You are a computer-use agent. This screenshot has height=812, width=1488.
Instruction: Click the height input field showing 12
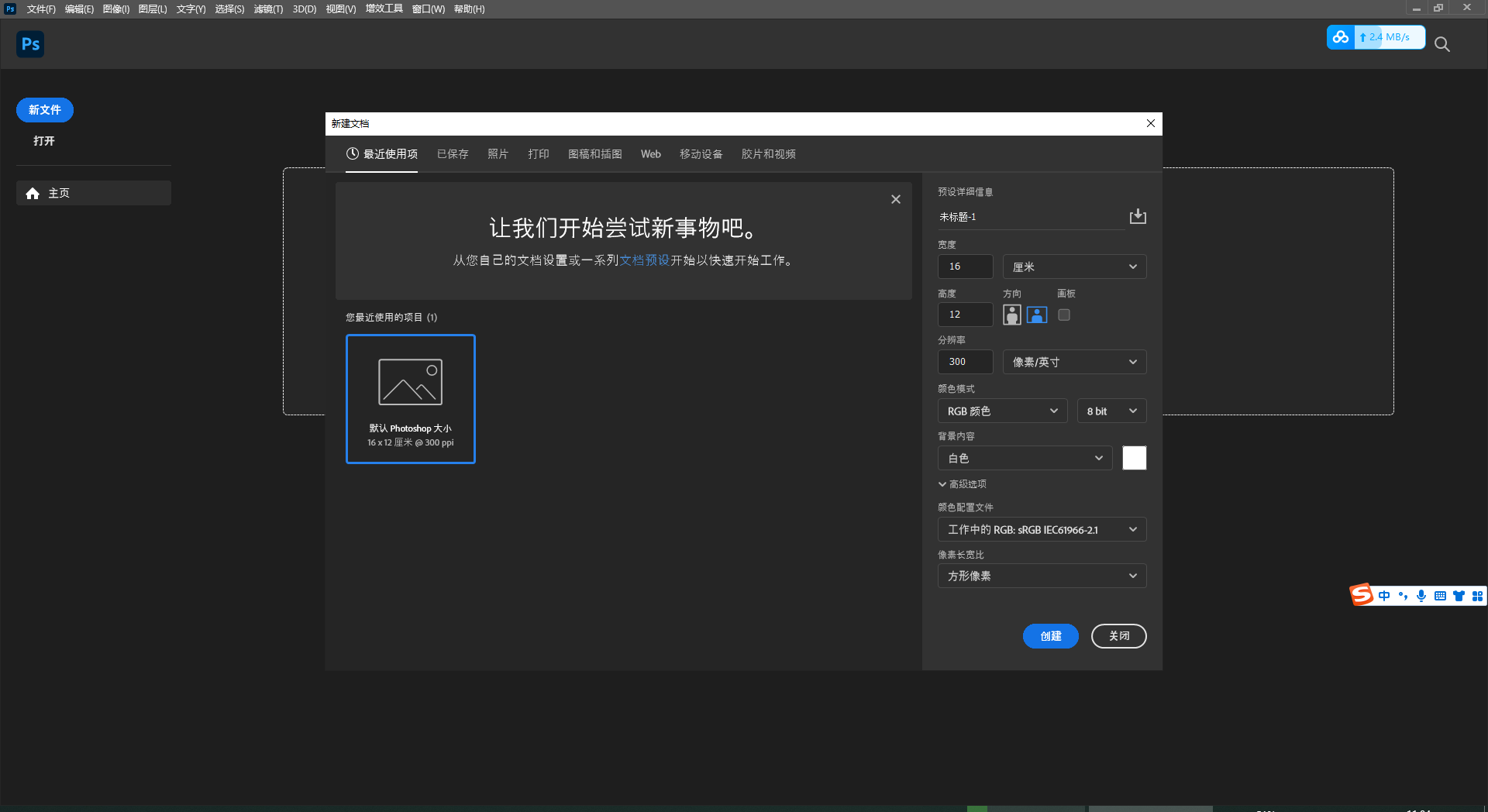pyautogui.click(x=966, y=315)
